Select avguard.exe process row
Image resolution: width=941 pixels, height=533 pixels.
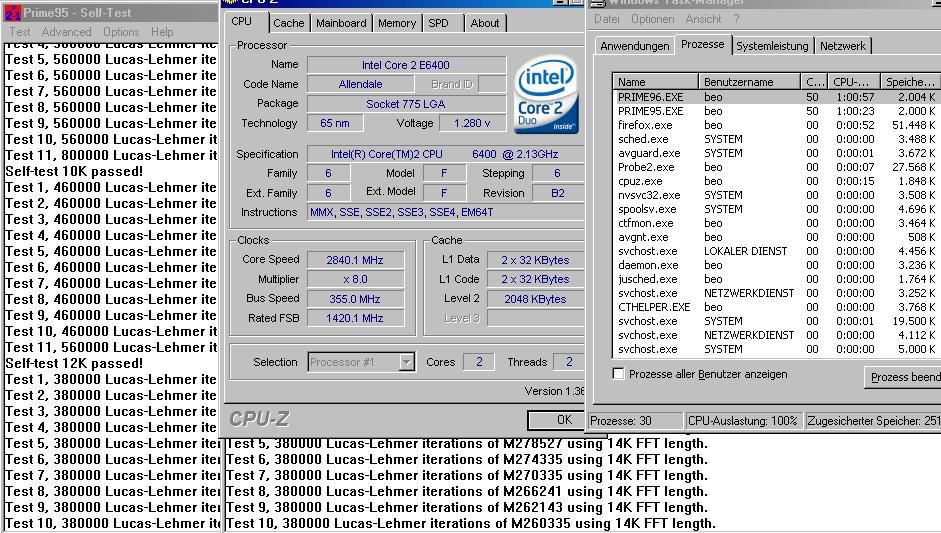coord(777,153)
